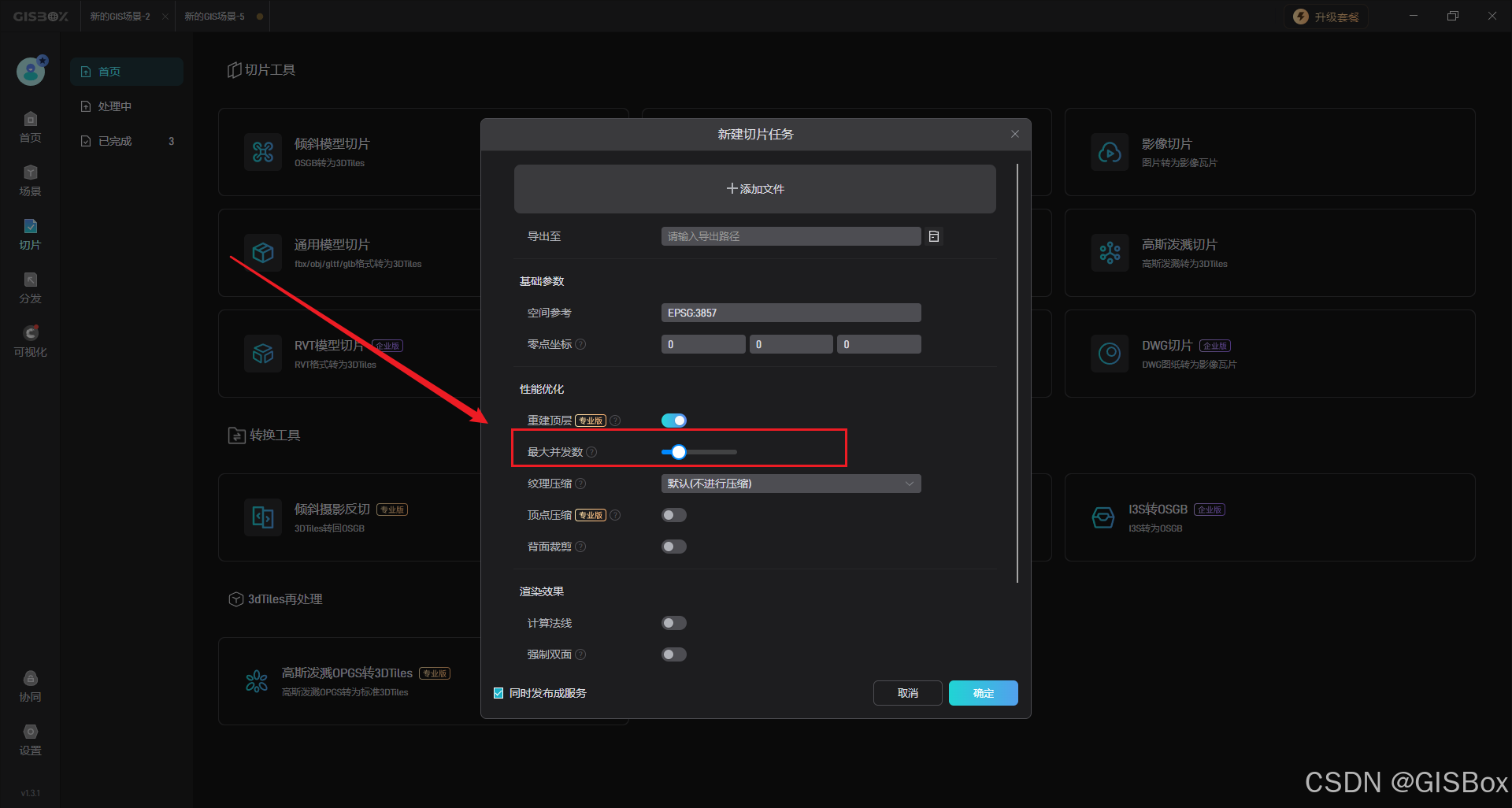Open 协同 in the sidebar
This screenshot has height=808, width=1512.
[x=30, y=687]
